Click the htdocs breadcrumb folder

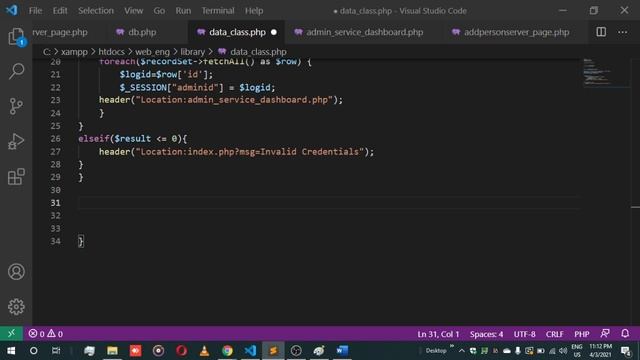[x=111, y=52]
